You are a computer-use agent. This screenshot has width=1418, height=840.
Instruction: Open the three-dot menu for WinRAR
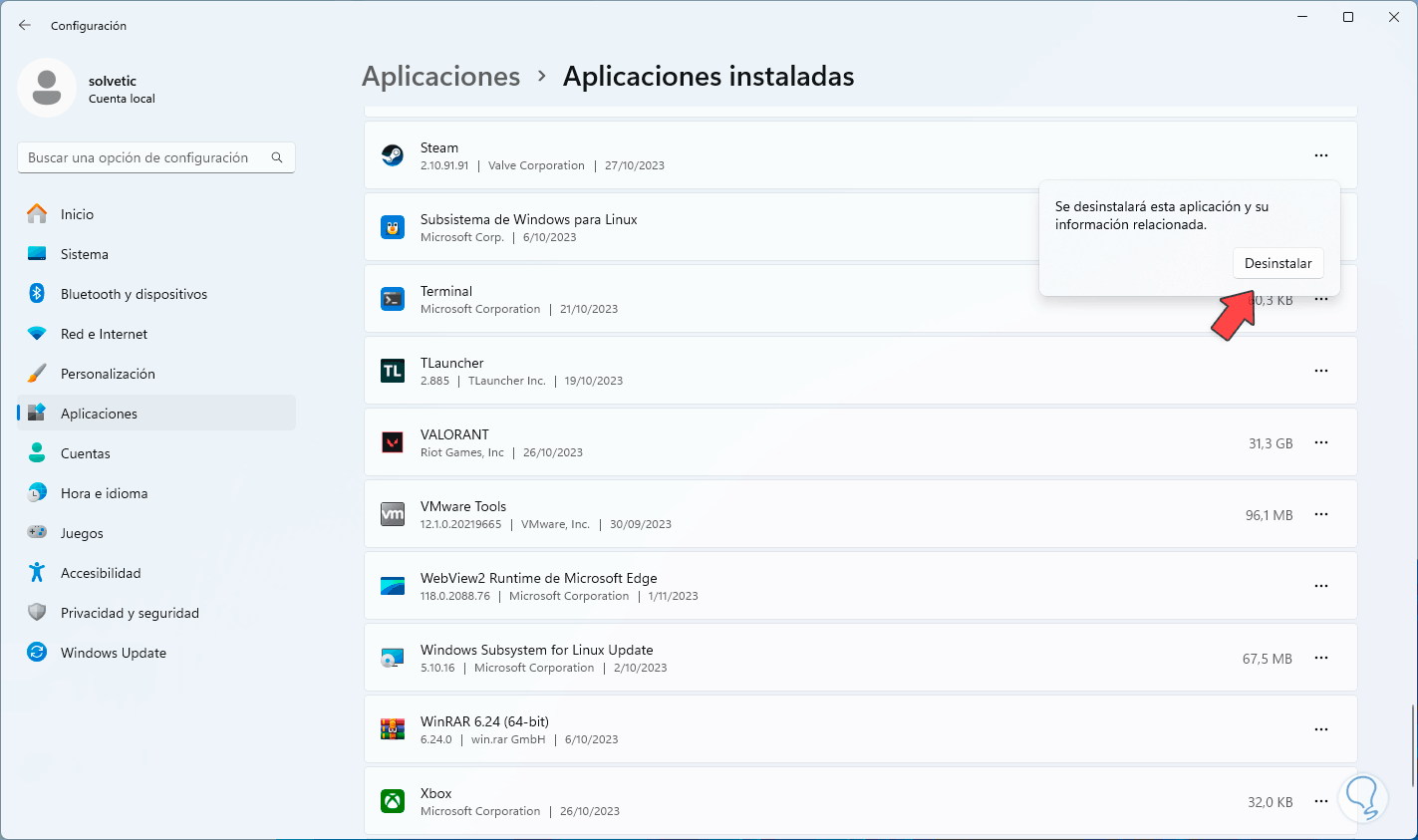coord(1321,729)
